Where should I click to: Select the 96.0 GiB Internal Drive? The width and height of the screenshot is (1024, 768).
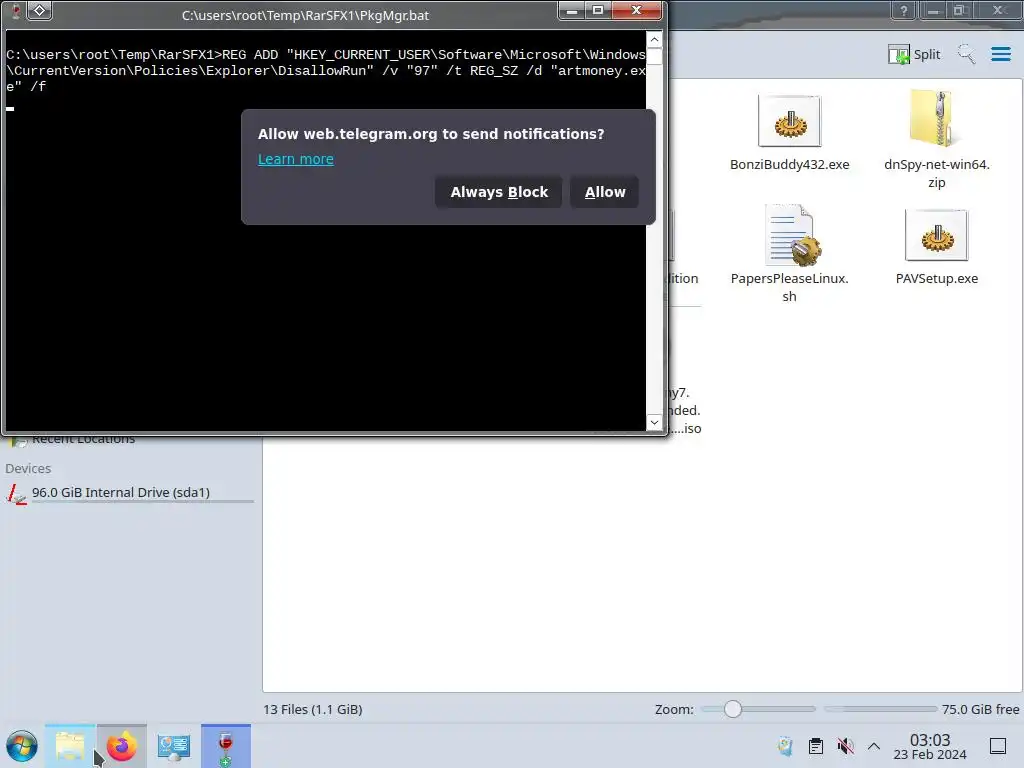pos(128,492)
